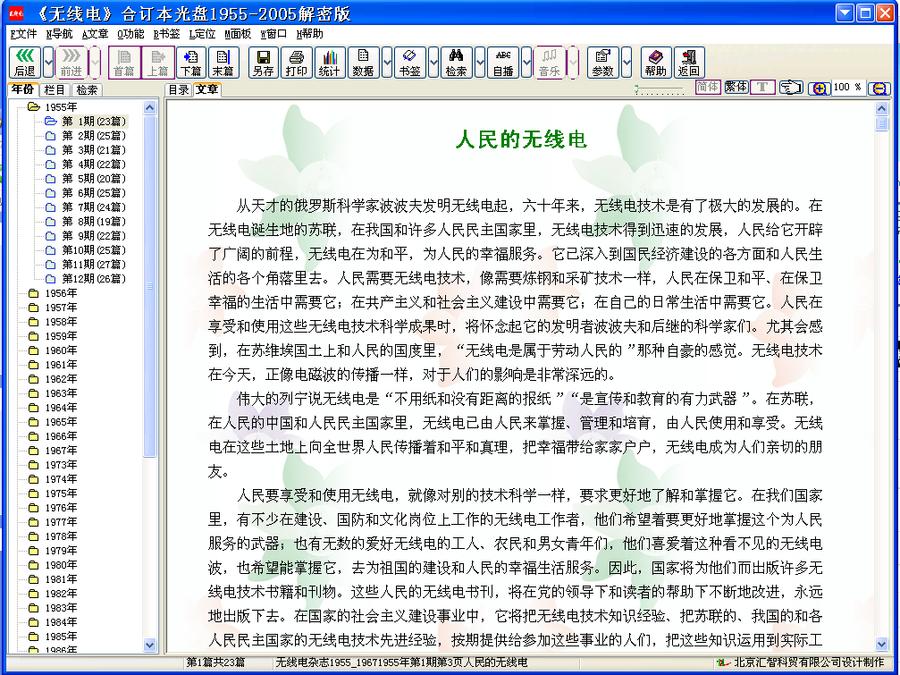Click the 检索 binoculars toolbar button
The height and width of the screenshot is (675, 900).
click(x=456, y=63)
